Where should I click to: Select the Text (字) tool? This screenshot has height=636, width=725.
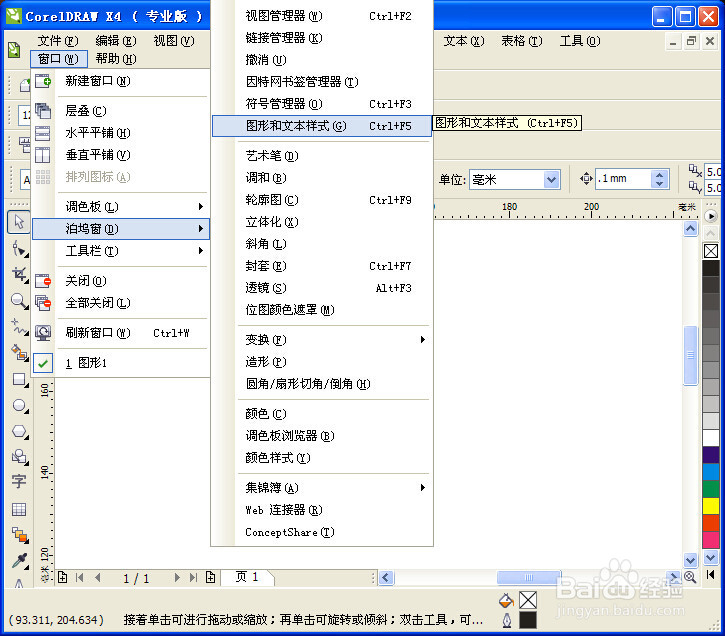(18, 482)
